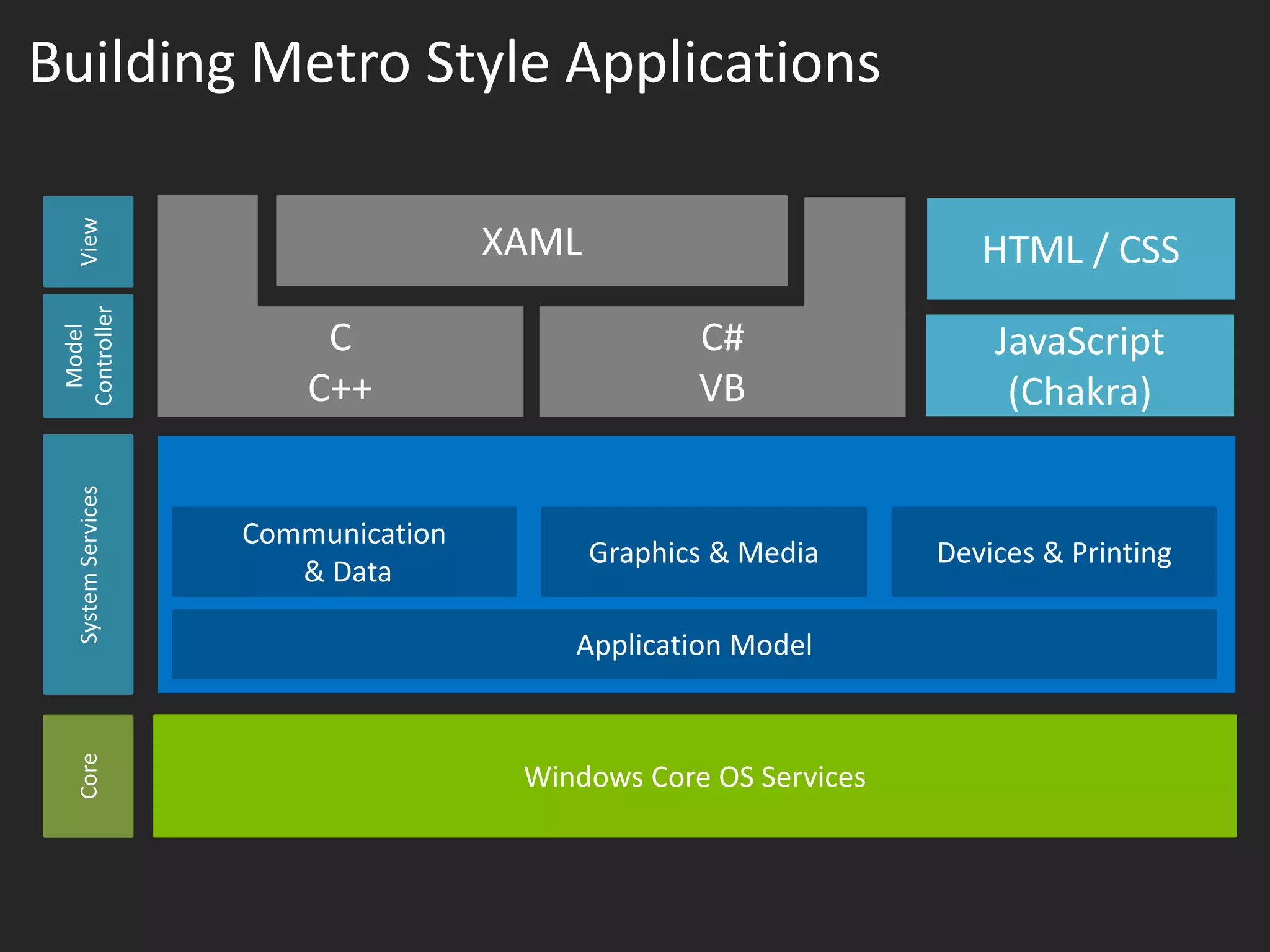Click the Graphics & Media box
The width and height of the screenshot is (1270, 952).
tap(703, 552)
